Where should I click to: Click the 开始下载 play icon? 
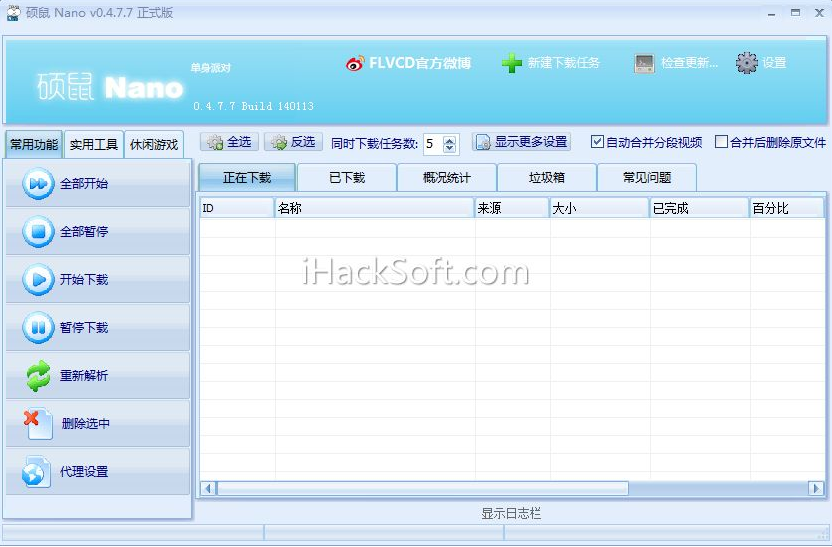click(38, 280)
